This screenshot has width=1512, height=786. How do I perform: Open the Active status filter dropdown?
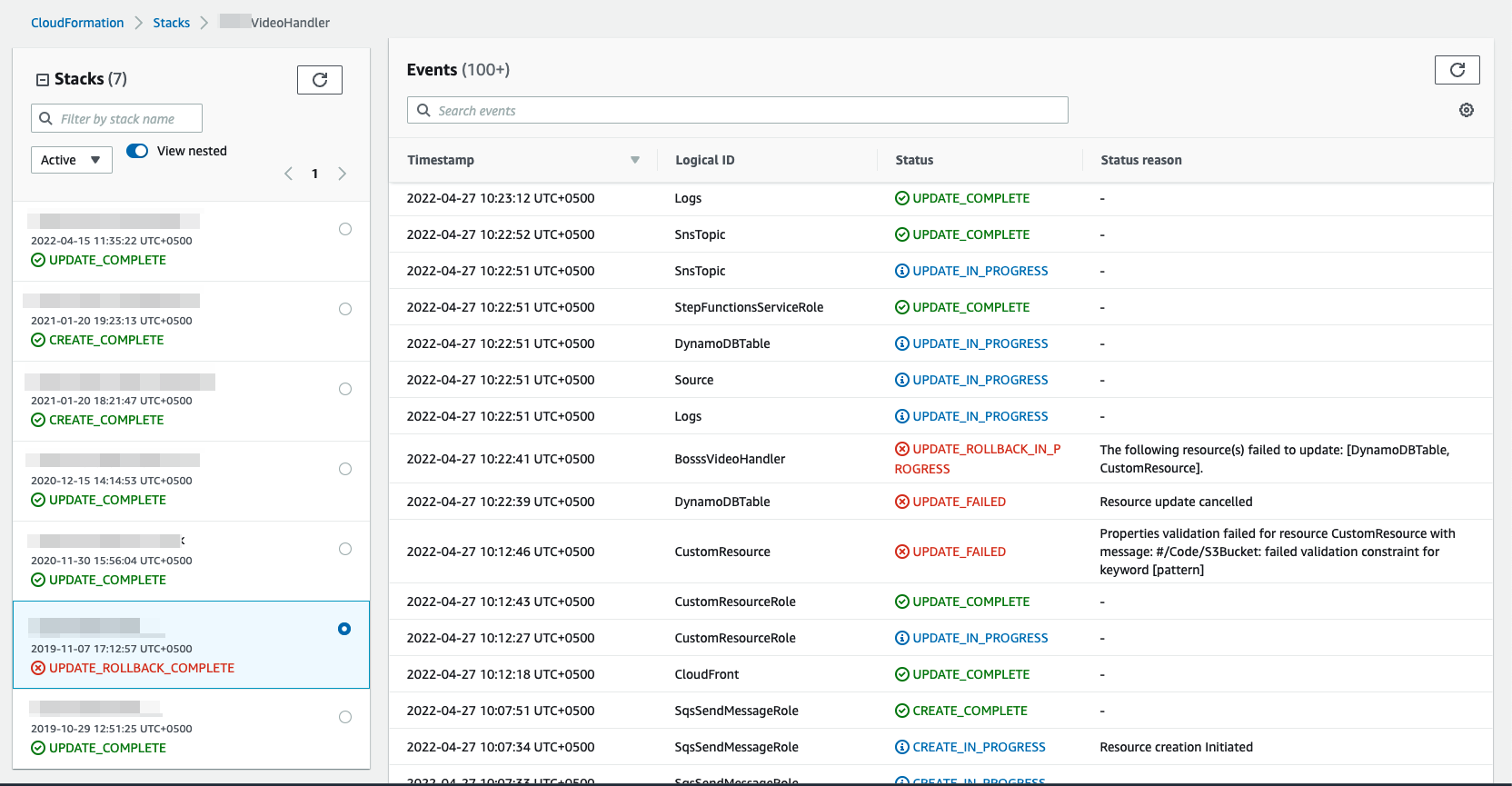72,160
